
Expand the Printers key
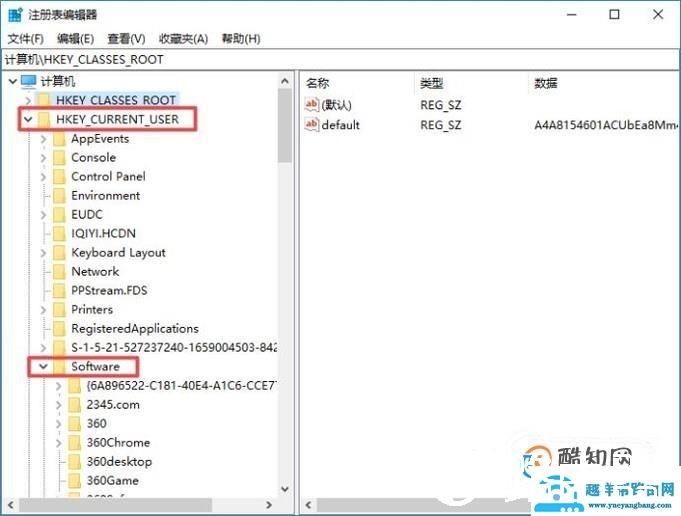tap(43, 309)
